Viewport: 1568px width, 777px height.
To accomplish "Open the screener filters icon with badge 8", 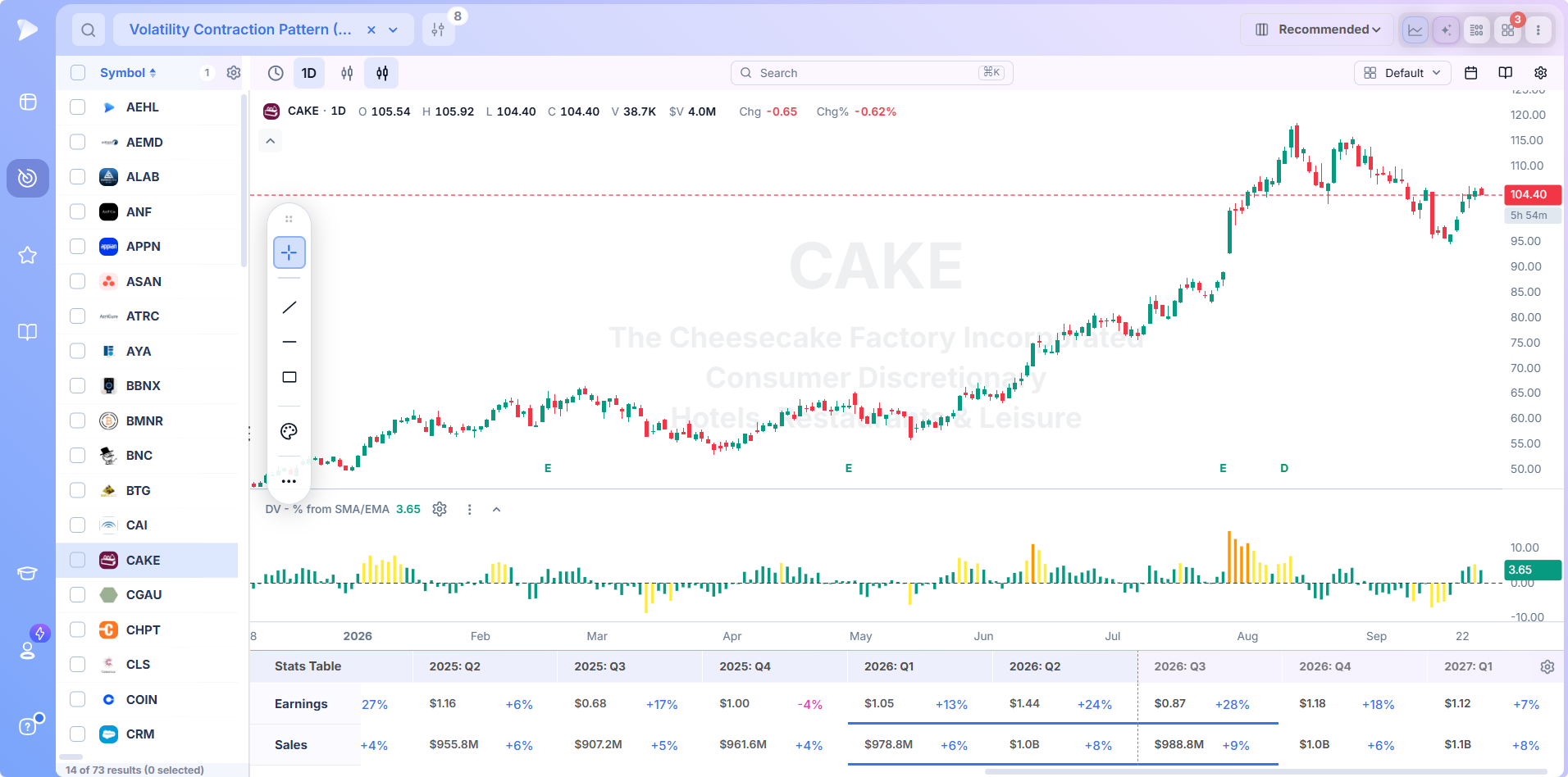I will pos(439,30).
